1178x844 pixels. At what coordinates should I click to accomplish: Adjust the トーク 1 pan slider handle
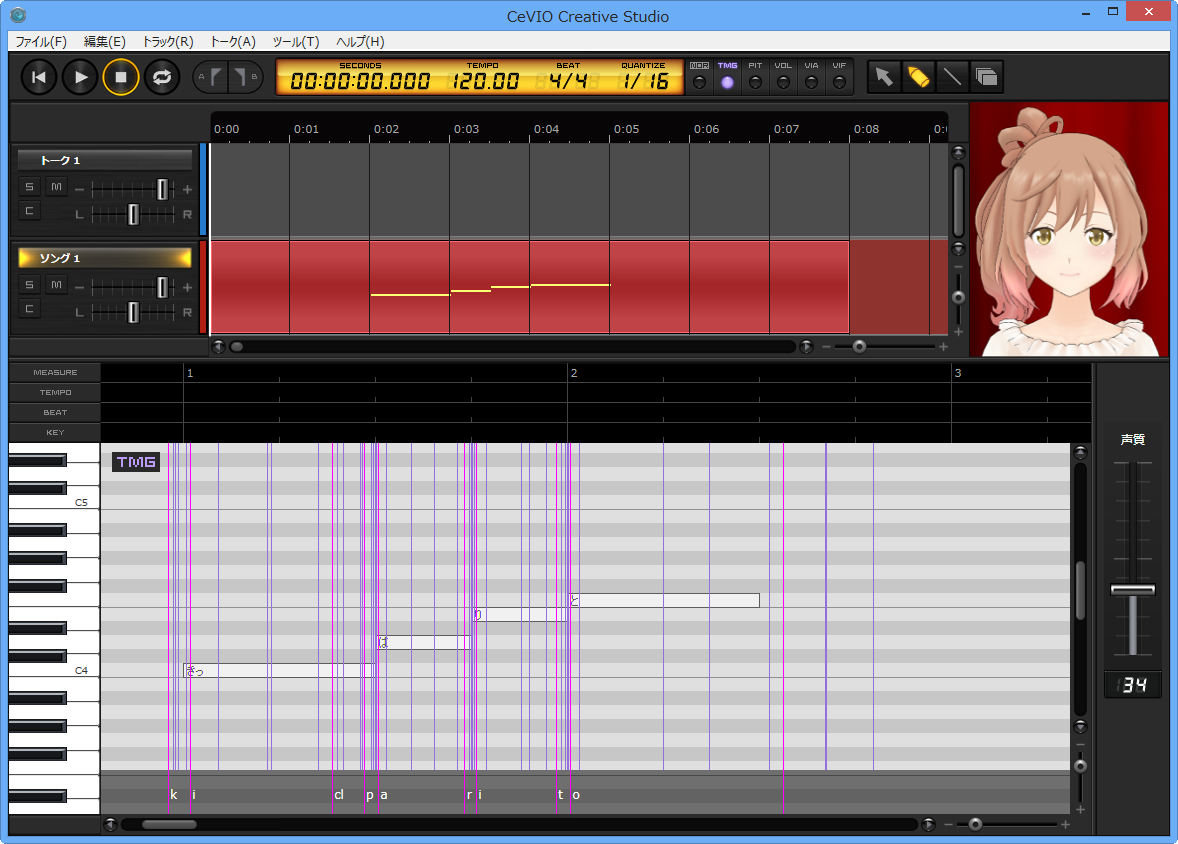133,214
